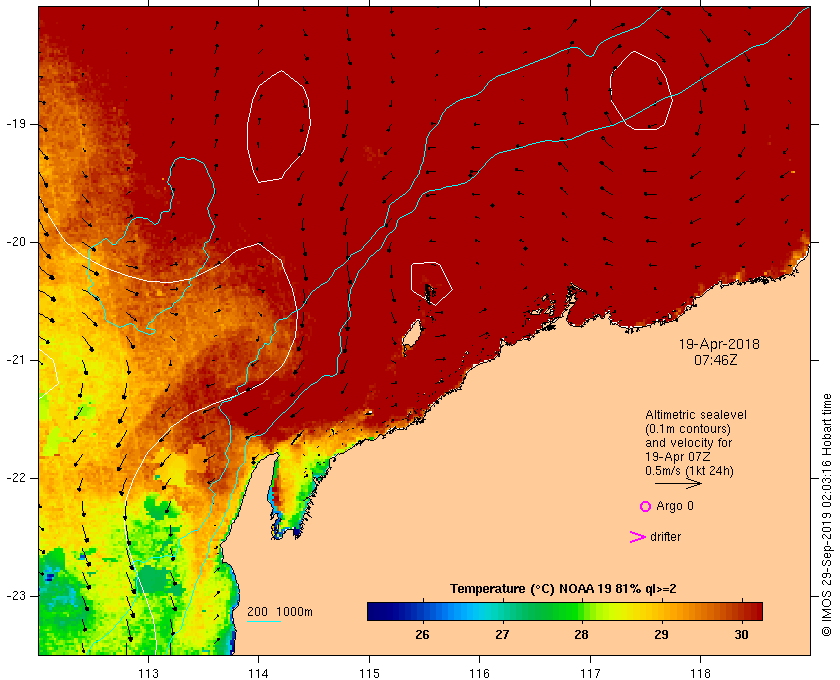Click the temperature color bar at 26

coord(423,611)
